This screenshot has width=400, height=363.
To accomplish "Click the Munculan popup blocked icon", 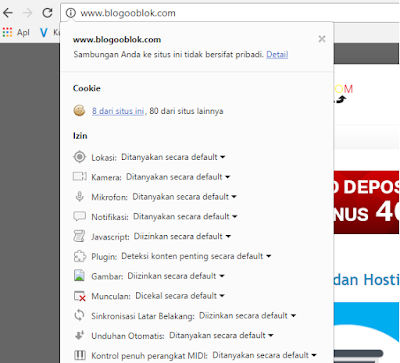I will (x=80, y=296).
